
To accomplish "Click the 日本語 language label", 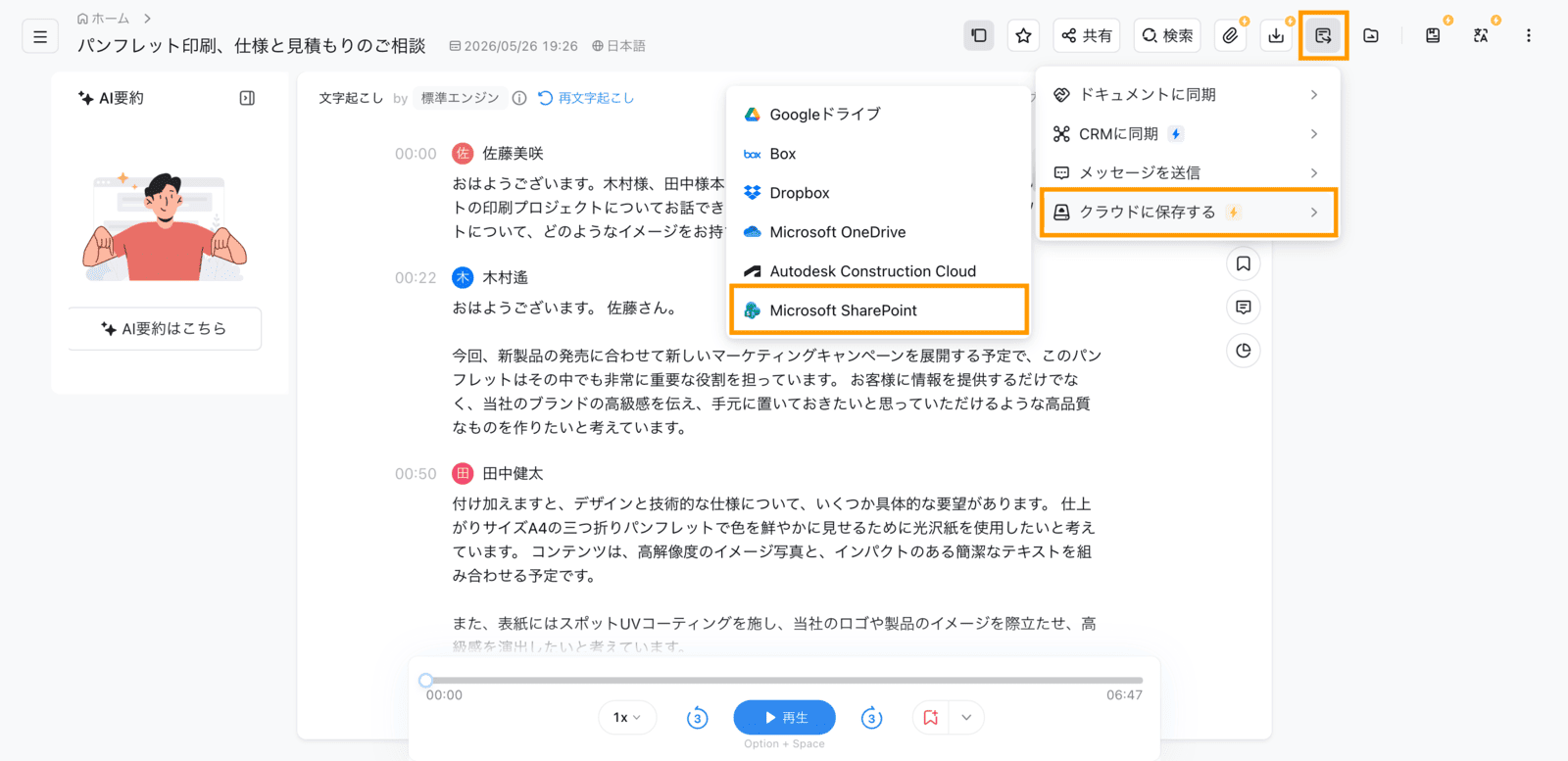I will (618, 46).
